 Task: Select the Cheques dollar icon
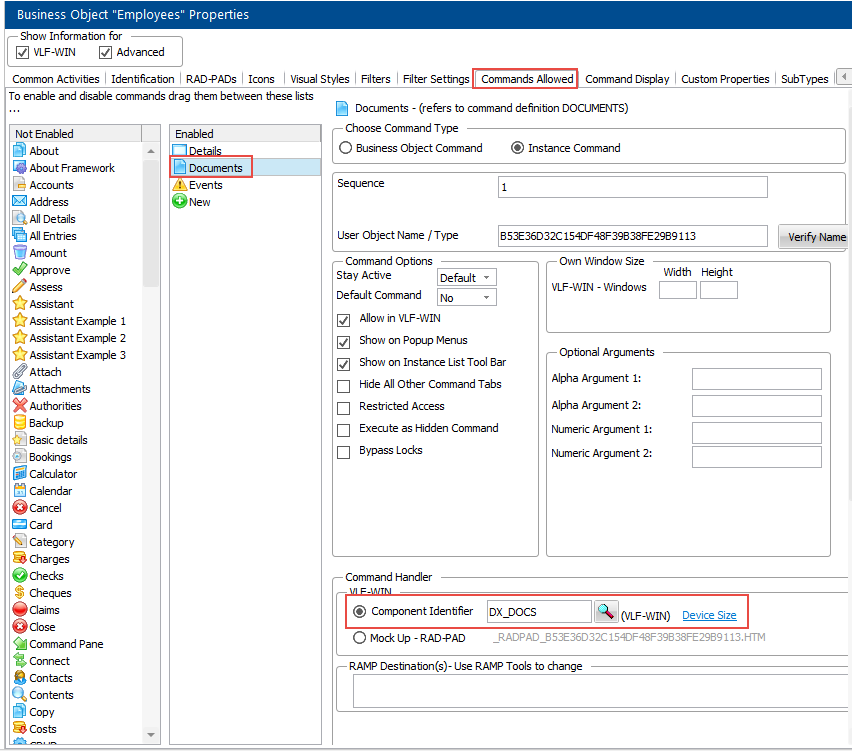pos(20,593)
